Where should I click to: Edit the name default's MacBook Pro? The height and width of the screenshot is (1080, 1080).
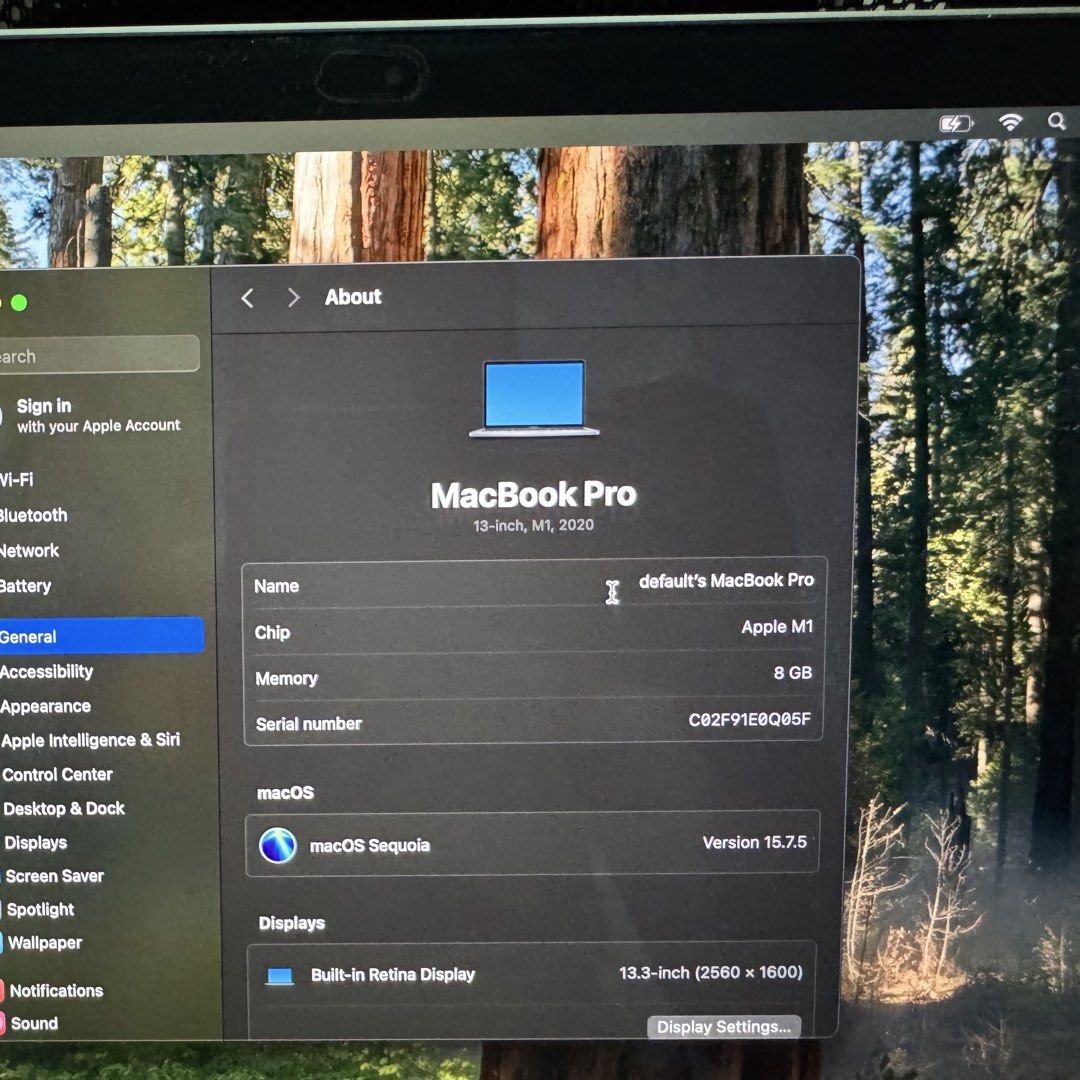pyautogui.click(x=726, y=581)
